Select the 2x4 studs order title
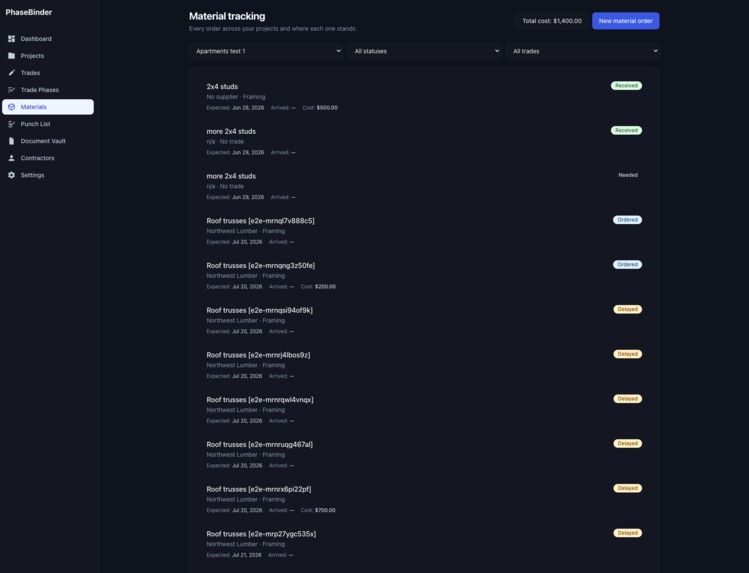The image size is (749, 573). (x=222, y=86)
